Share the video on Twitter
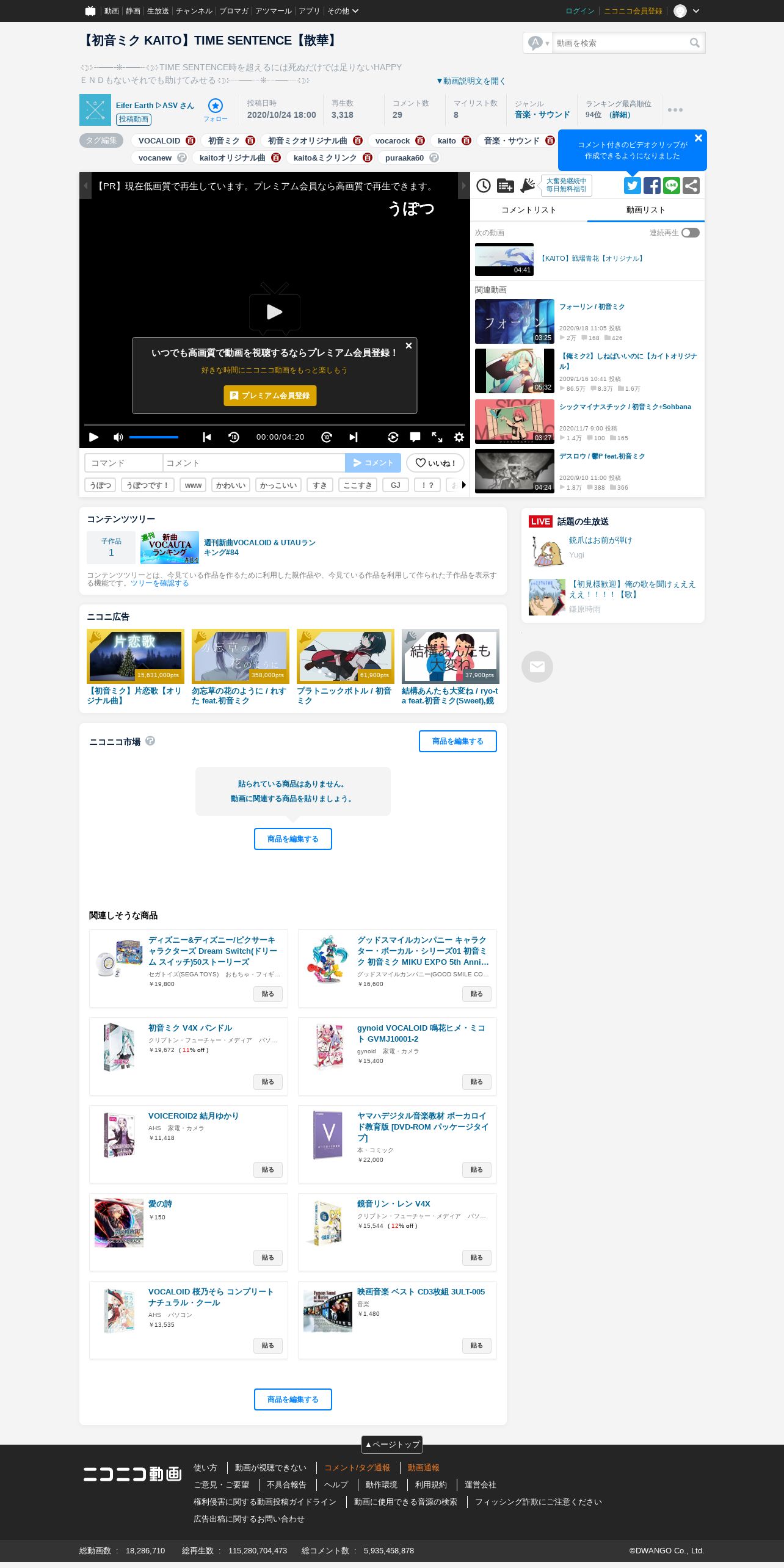 pos(633,186)
